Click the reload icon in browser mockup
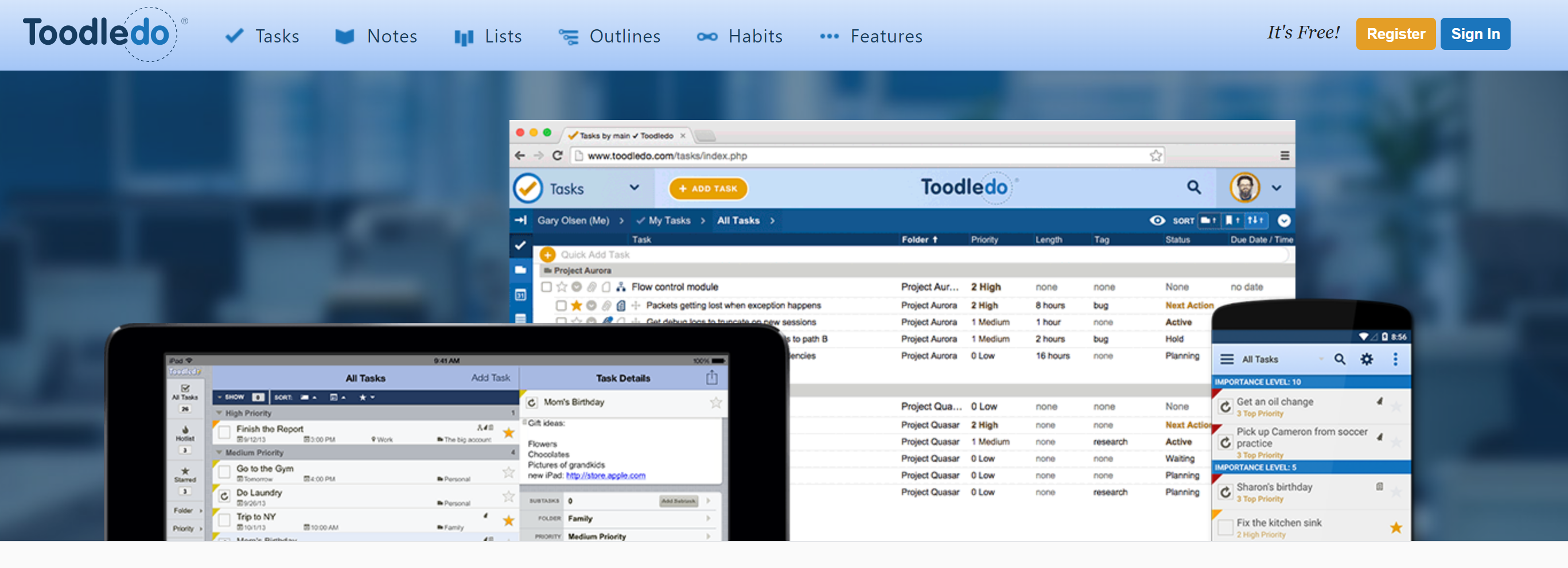1568x568 pixels. point(557,155)
